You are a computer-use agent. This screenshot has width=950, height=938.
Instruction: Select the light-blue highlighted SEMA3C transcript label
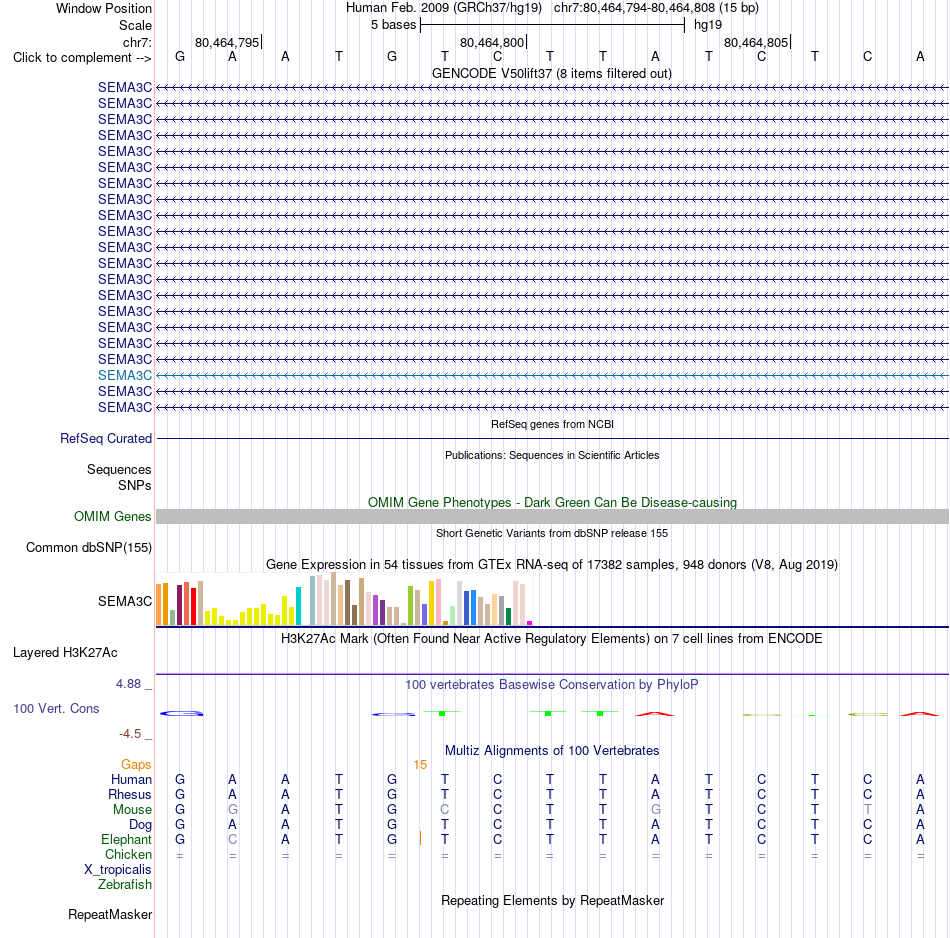(x=125, y=376)
